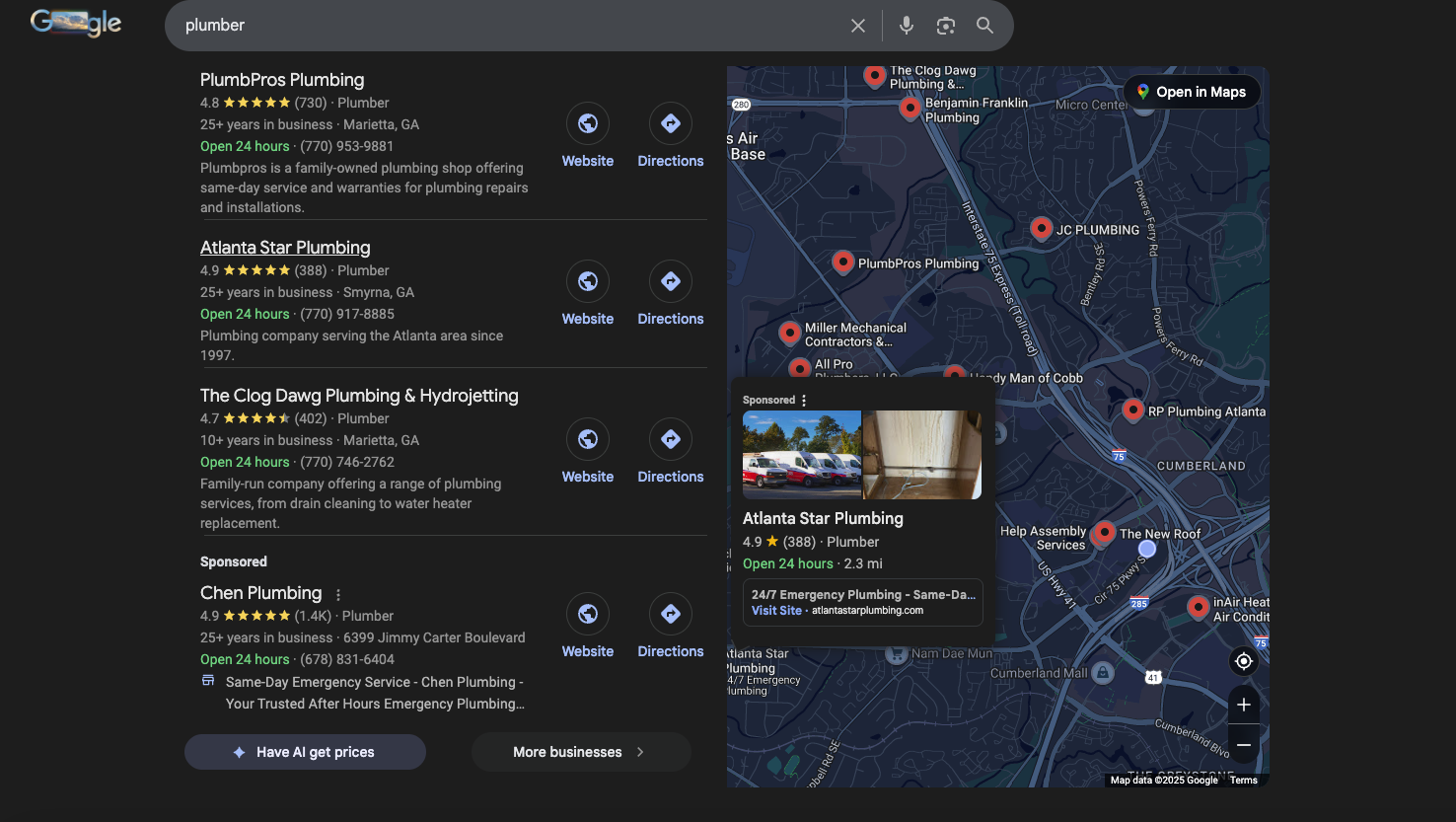This screenshot has width=1456, height=822.
Task: Open the Atlanta Star Plumbing listing title
Action: pyautogui.click(x=285, y=248)
